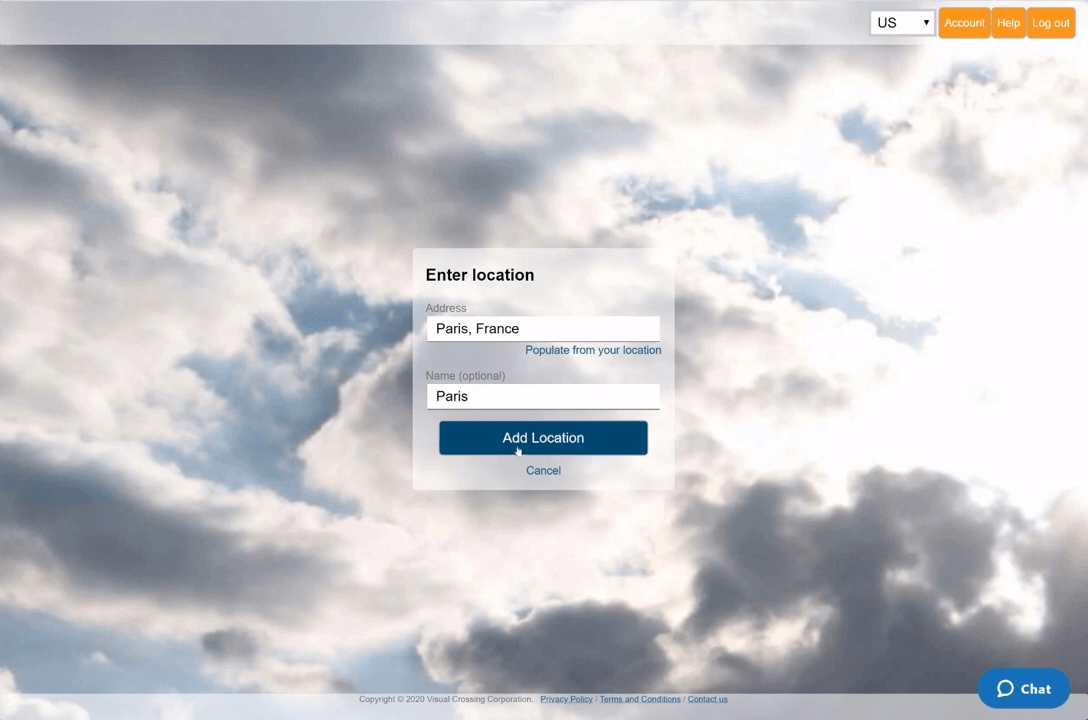
Task: Click the Enter location heading
Action: tap(480, 275)
